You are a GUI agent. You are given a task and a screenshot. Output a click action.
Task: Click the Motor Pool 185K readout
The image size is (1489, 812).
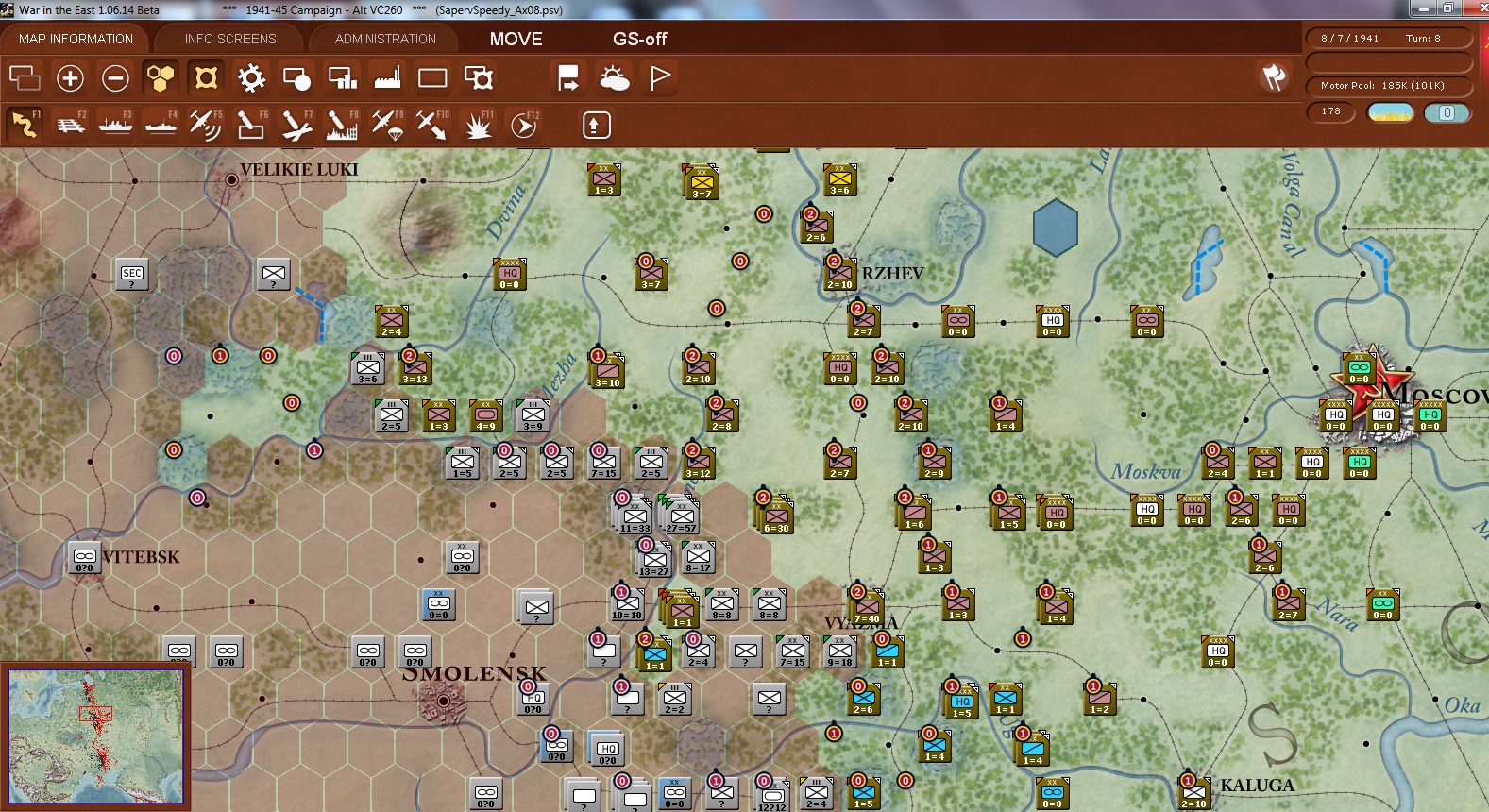coord(1389,85)
